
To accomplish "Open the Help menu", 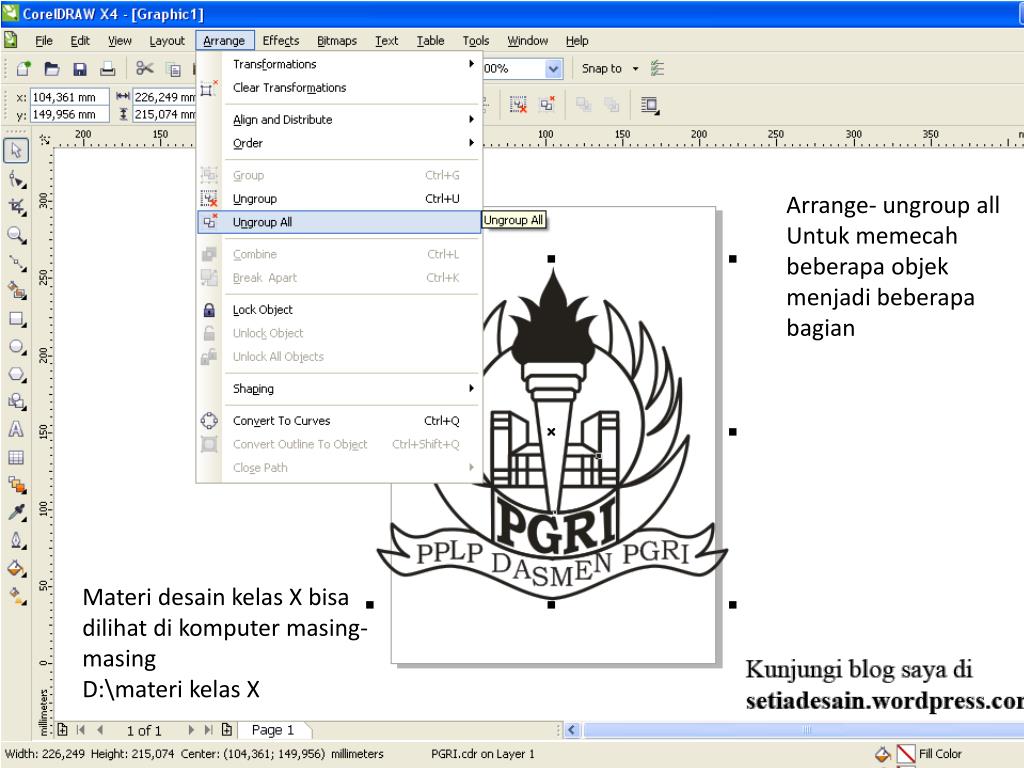I will point(577,40).
